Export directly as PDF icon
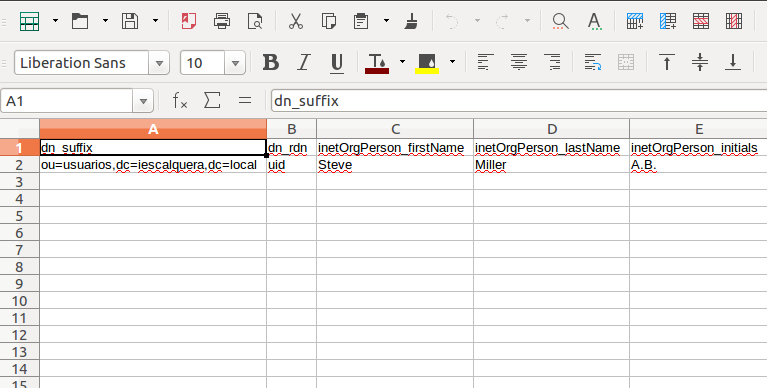Image resolution: width=767 pixels, height=388 pixels. [189, 21]
